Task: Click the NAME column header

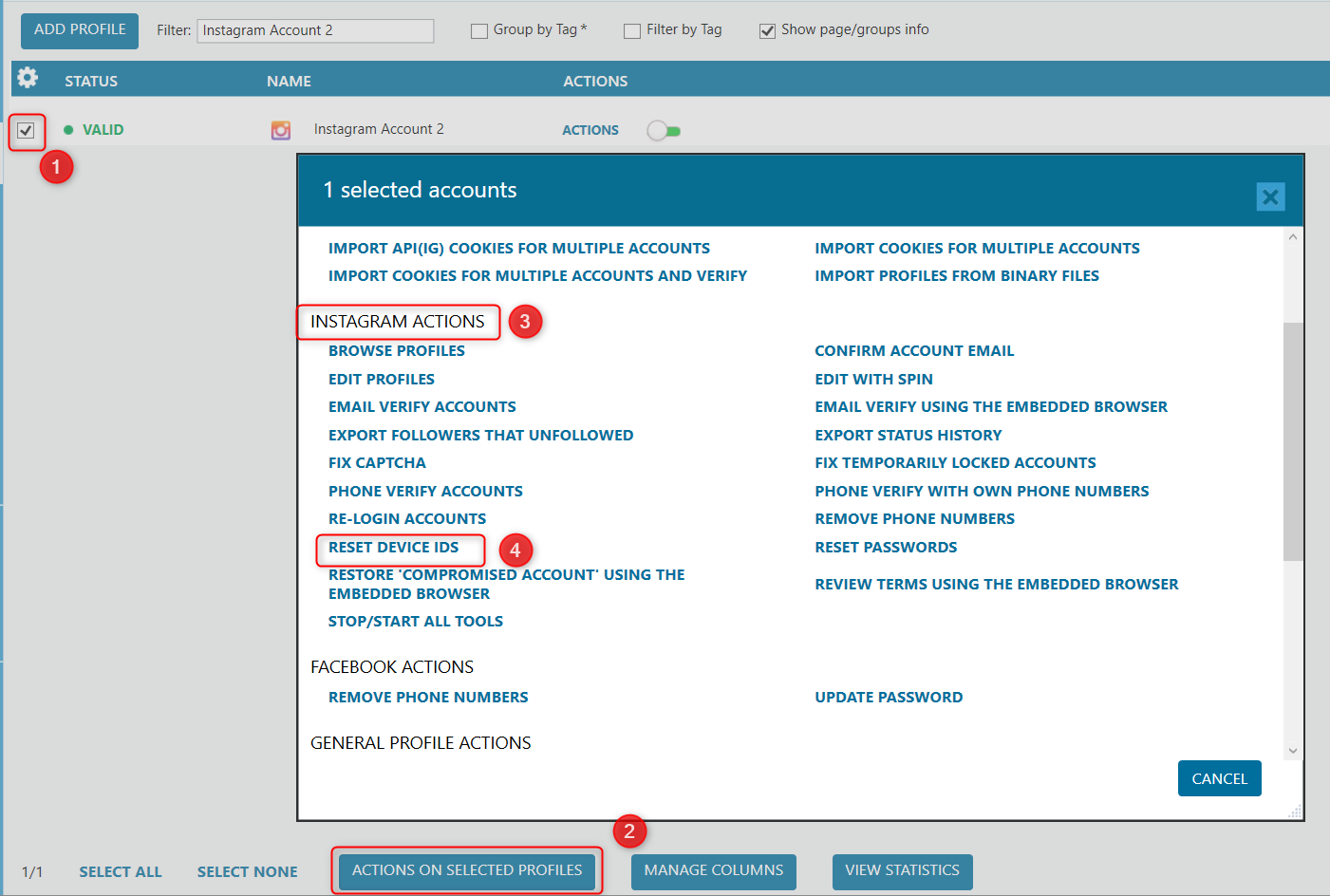Action: click(289, 82)
